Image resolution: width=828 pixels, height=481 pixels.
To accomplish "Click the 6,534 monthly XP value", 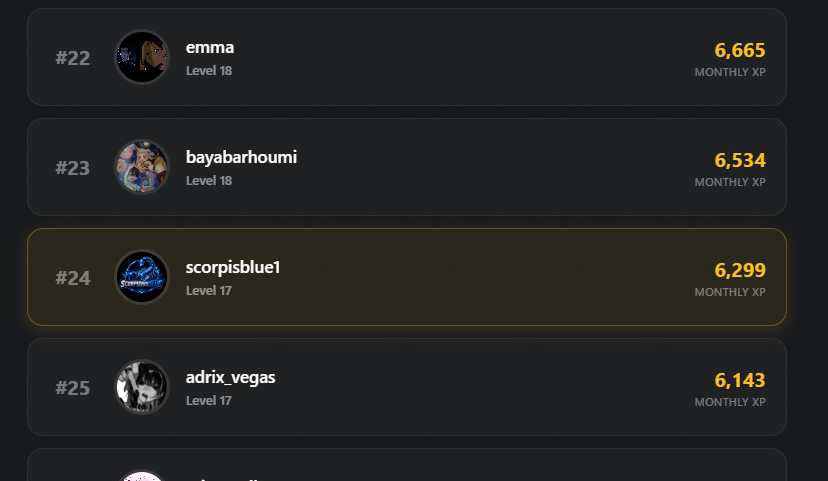I will coord(740,160).
